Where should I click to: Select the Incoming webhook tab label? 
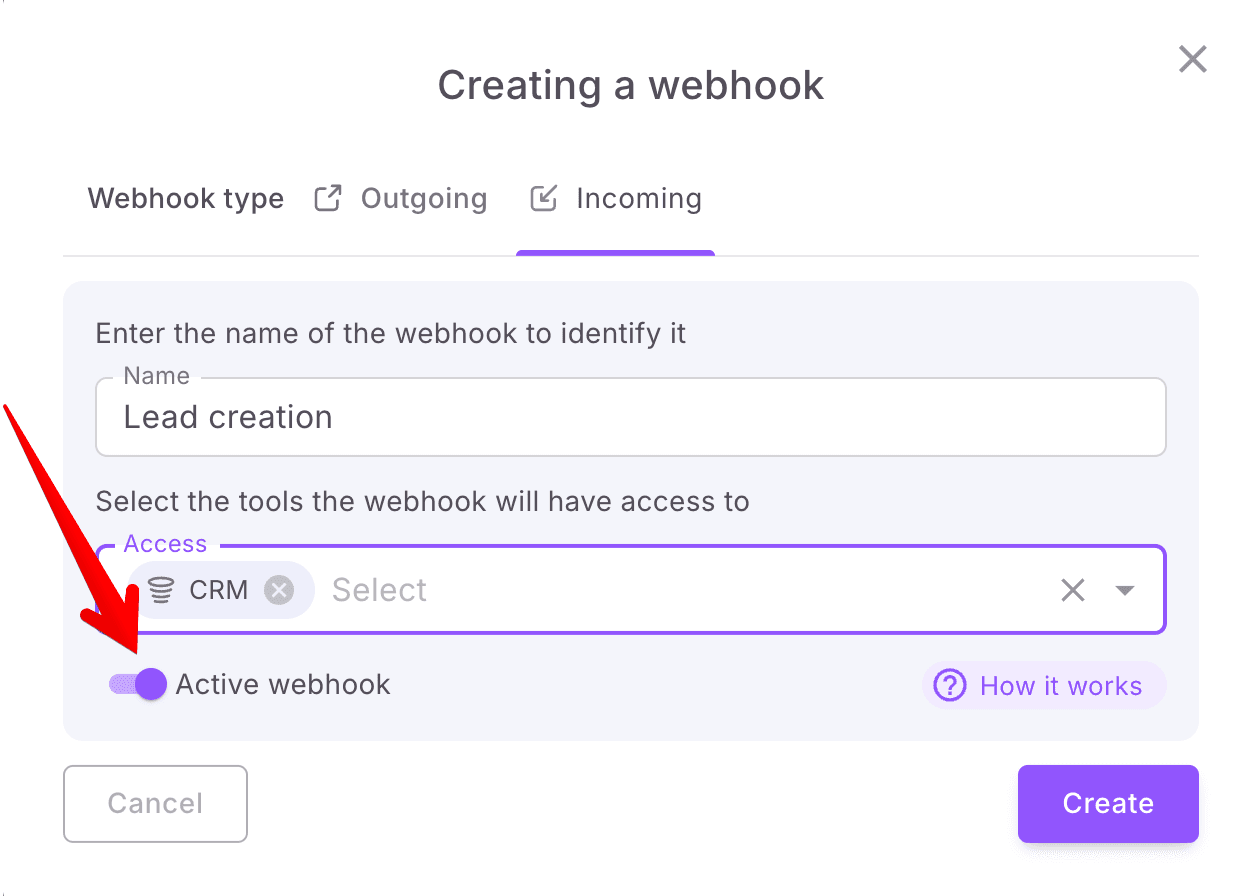[638, 199]
